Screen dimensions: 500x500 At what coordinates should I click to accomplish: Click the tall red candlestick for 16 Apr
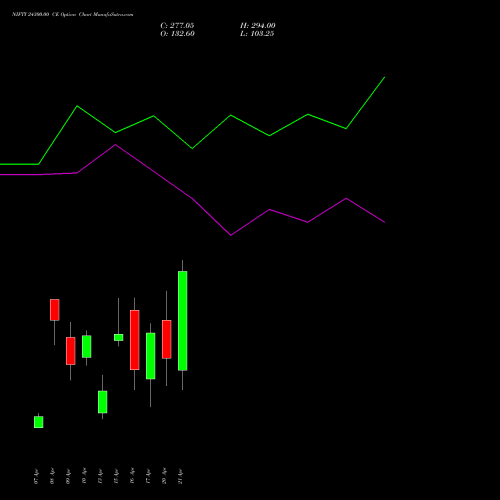[x=135, y=340]
